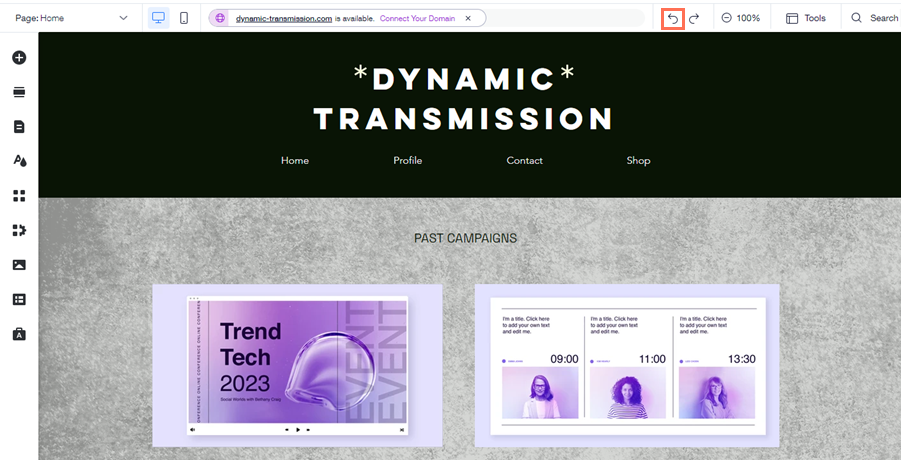Click the Undo arrow
The image size is (901, 460).
click(673, 18)
